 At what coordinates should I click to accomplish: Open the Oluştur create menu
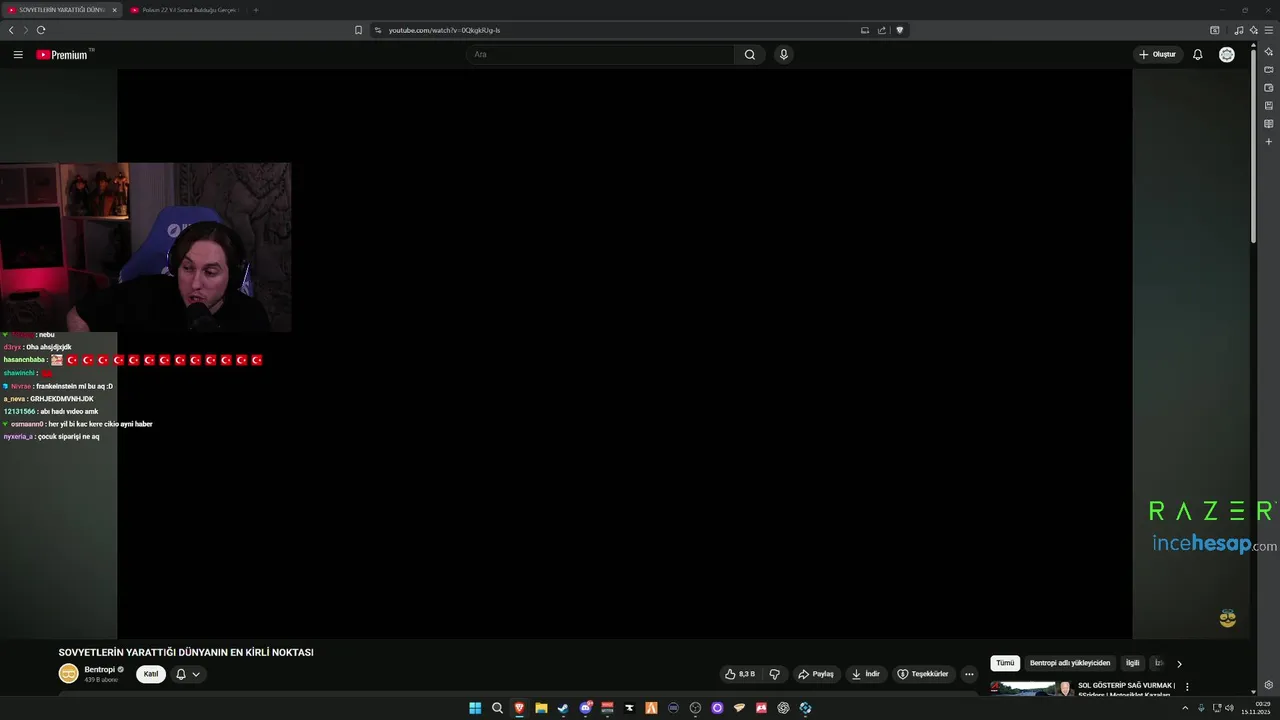[x=1158, y=55]
